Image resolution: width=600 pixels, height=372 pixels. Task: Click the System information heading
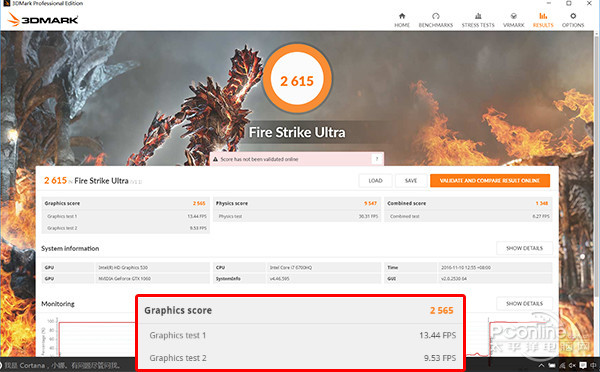pos(70,248)
